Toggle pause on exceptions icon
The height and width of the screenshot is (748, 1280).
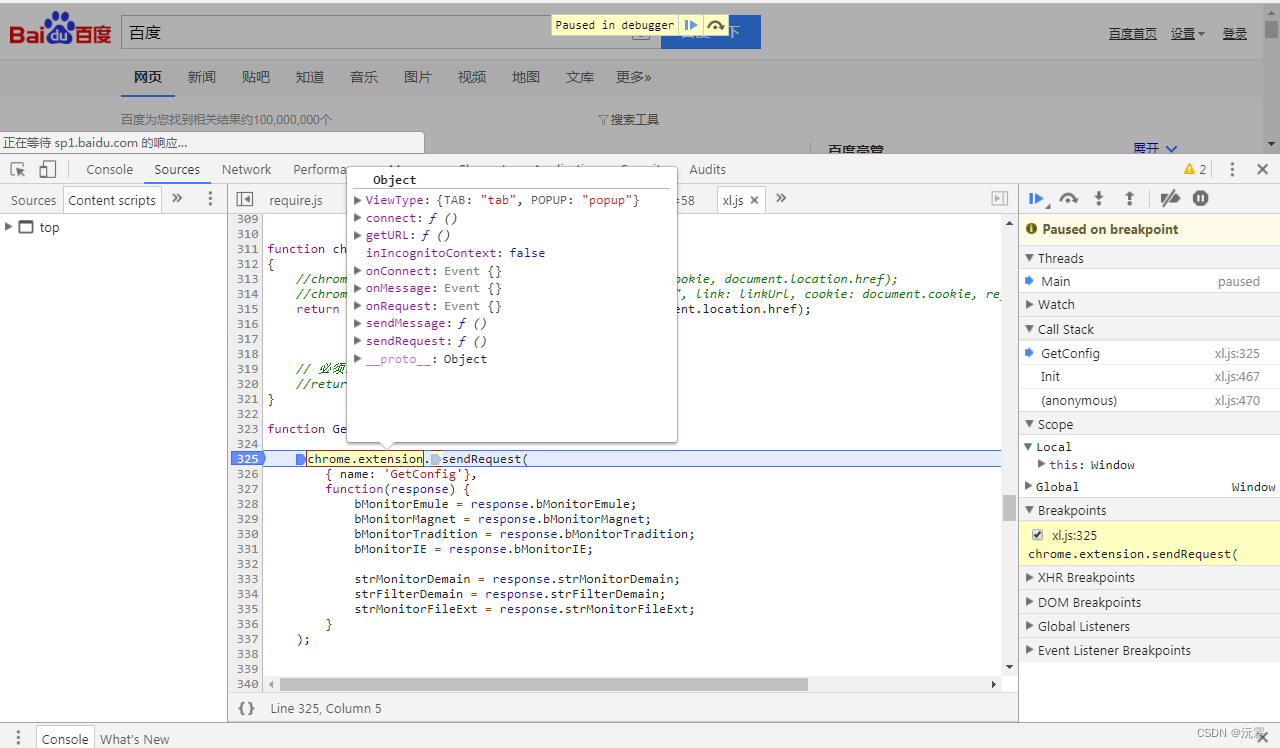click(x=1201, y=199)
